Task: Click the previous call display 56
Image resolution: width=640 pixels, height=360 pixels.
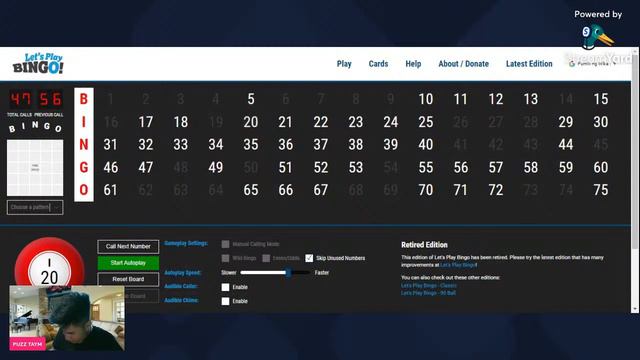Action: (50, 99)
